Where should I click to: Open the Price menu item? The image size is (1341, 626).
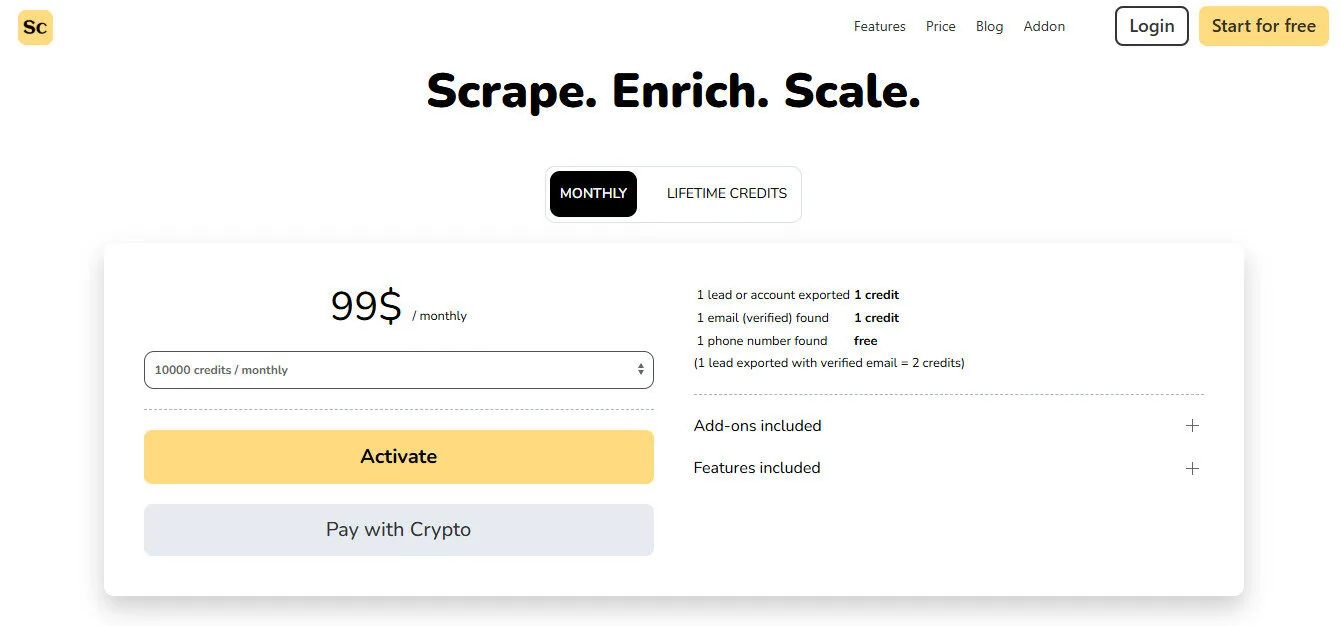[x=940, y=26]
